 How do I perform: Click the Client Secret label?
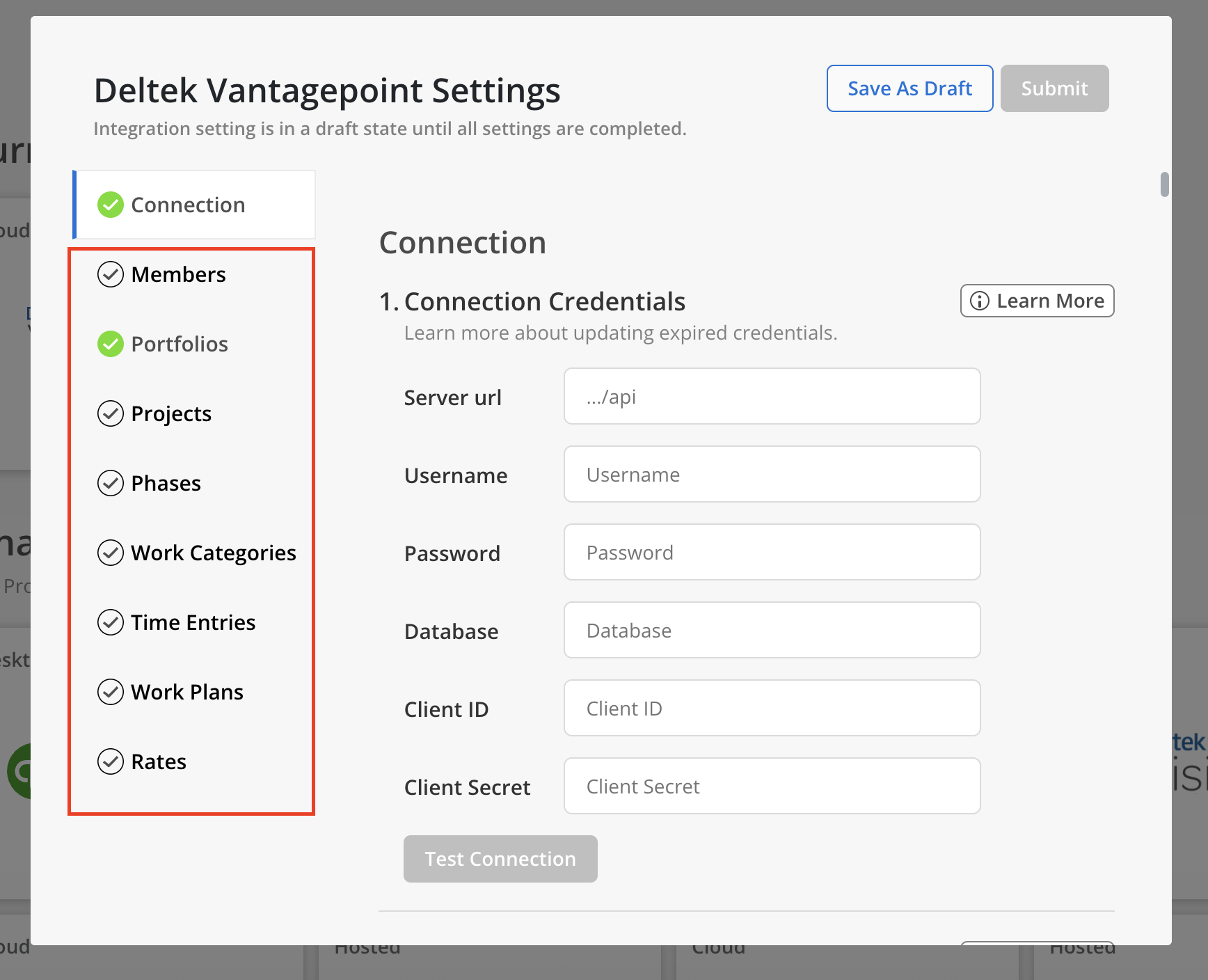(x=468, y=787)
